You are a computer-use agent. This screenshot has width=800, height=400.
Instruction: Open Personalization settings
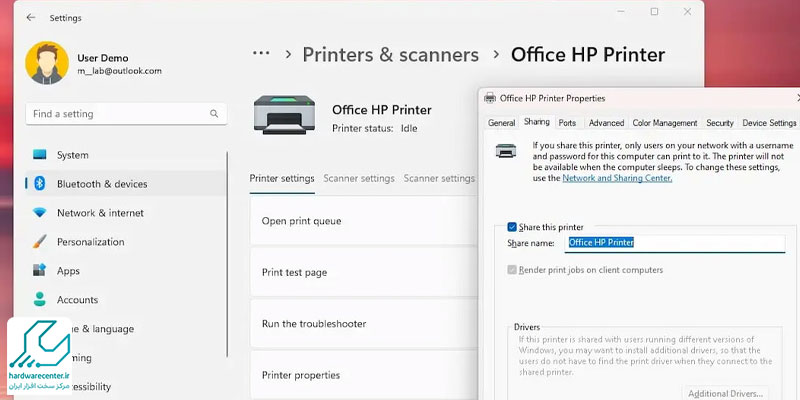[126, 242]
